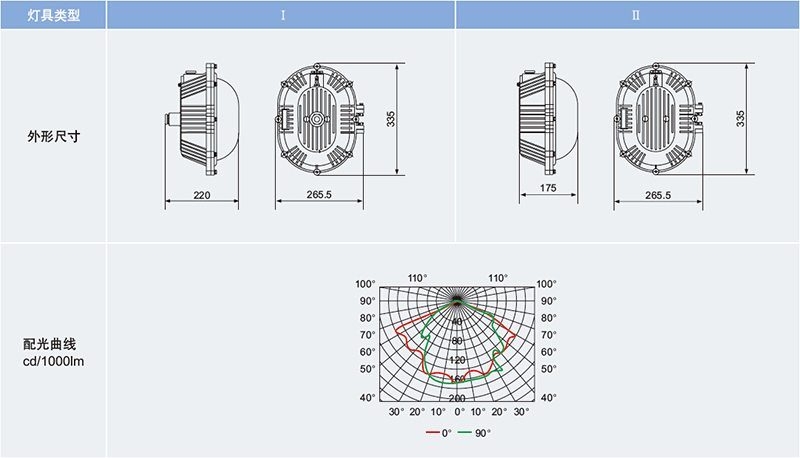Click the red 0° legend entry
The image size is (800, 458).
439,433
